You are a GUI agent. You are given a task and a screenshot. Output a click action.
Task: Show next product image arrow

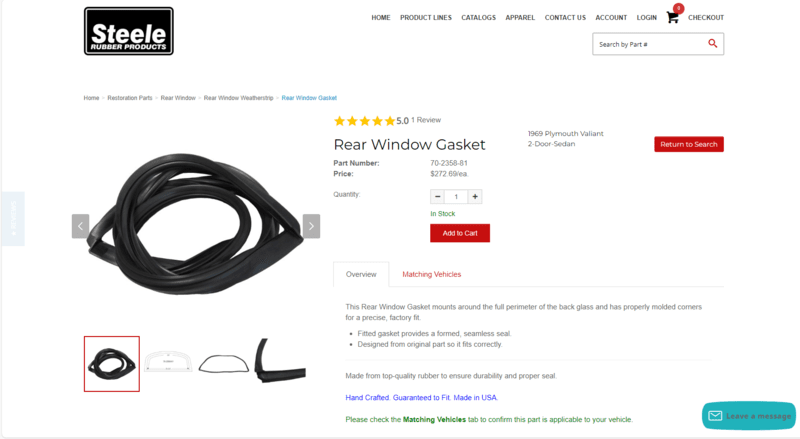tap(311, 226)
